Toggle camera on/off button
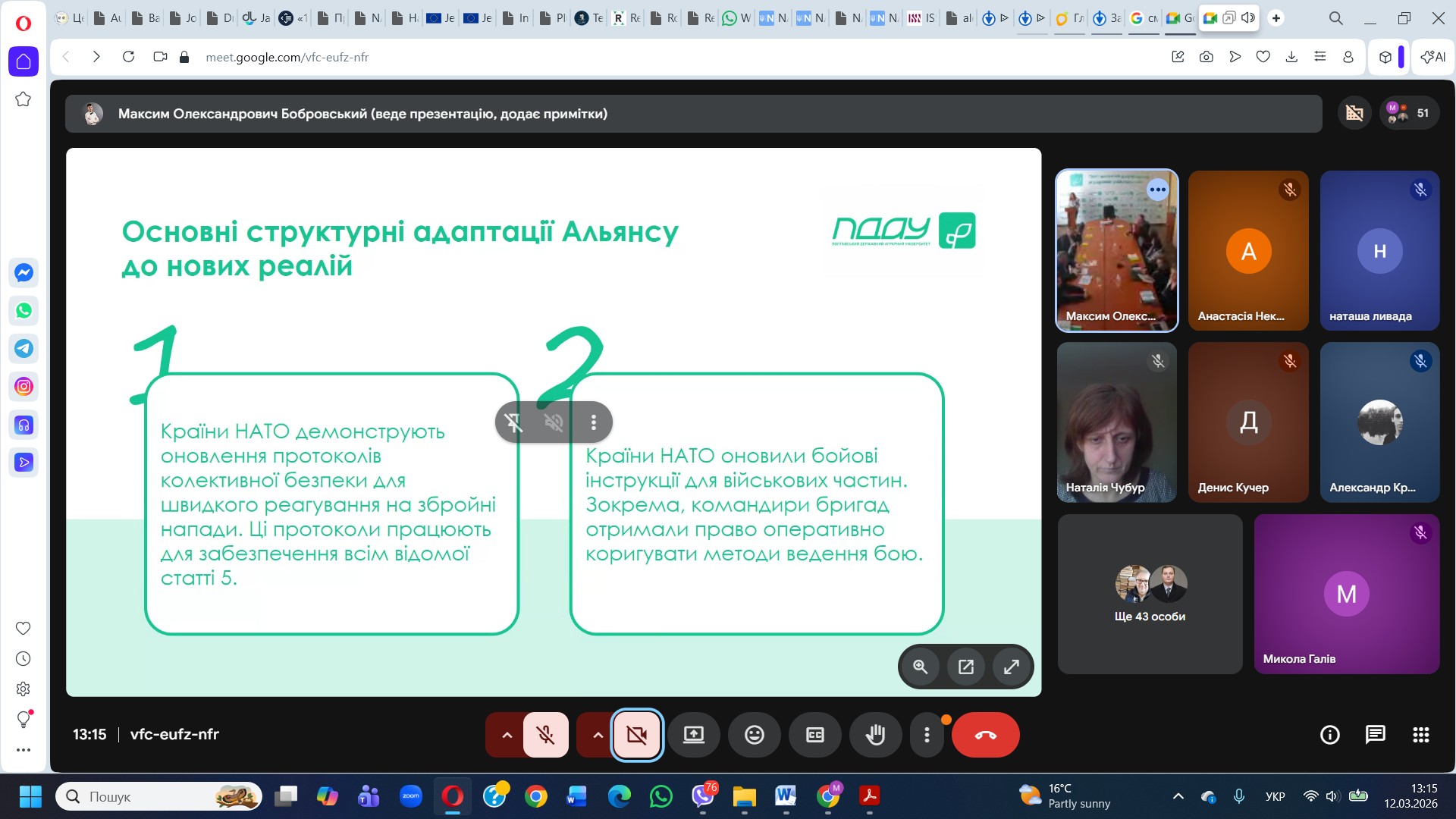Image resolution: width=1456 pixels, height=819 pixels. tap(637, 734)
